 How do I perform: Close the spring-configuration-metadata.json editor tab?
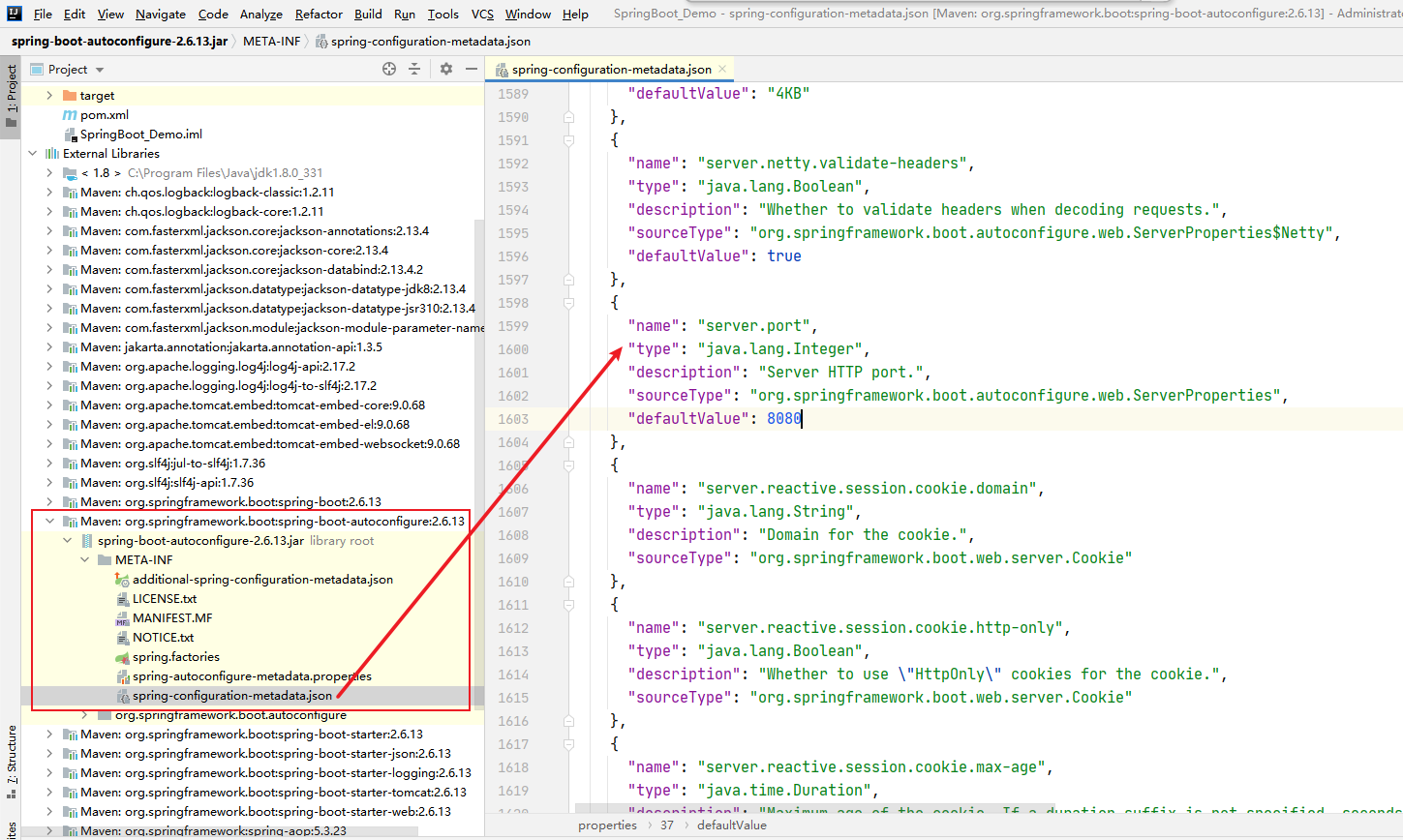tap(722, 69)
